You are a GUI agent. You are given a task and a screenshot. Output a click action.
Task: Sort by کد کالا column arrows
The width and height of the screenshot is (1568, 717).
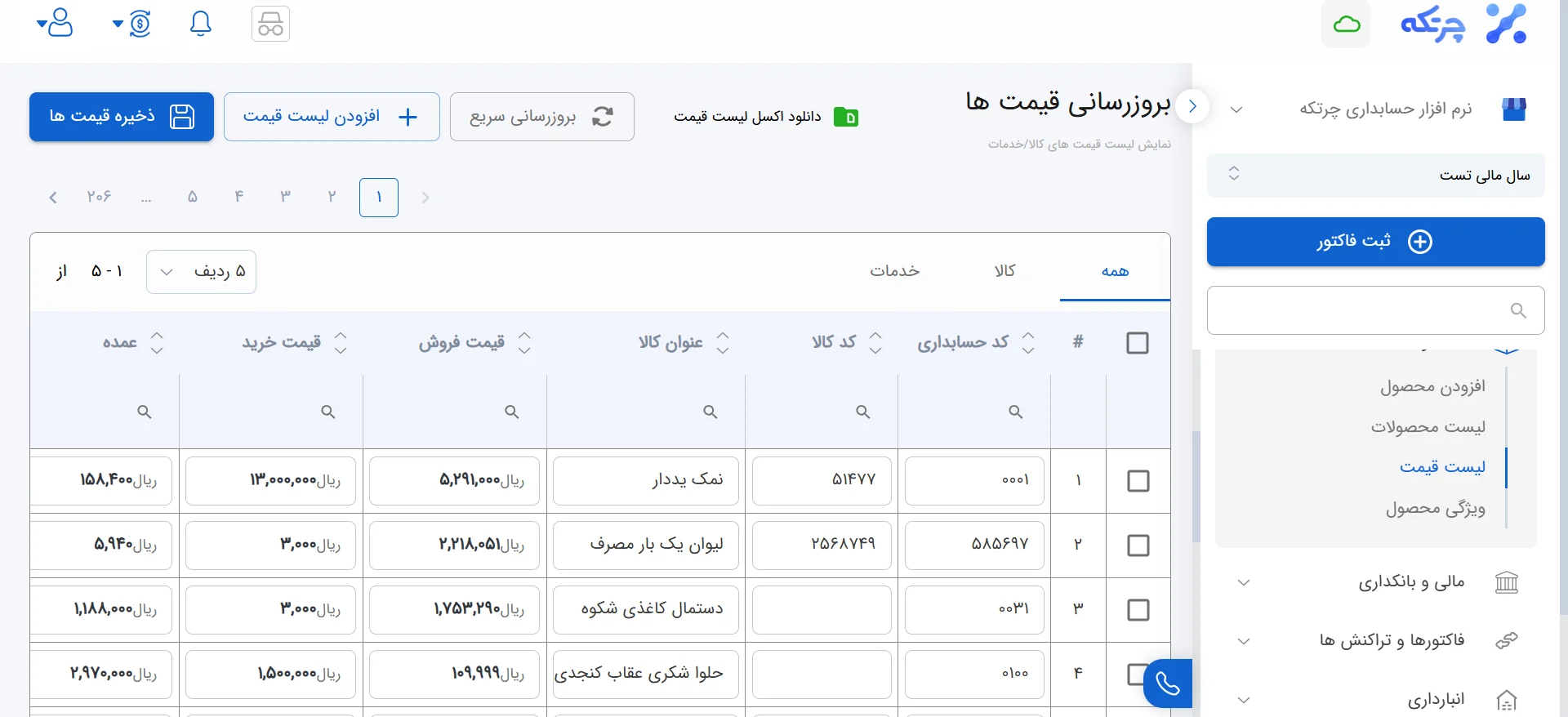[x=875, y=342]
